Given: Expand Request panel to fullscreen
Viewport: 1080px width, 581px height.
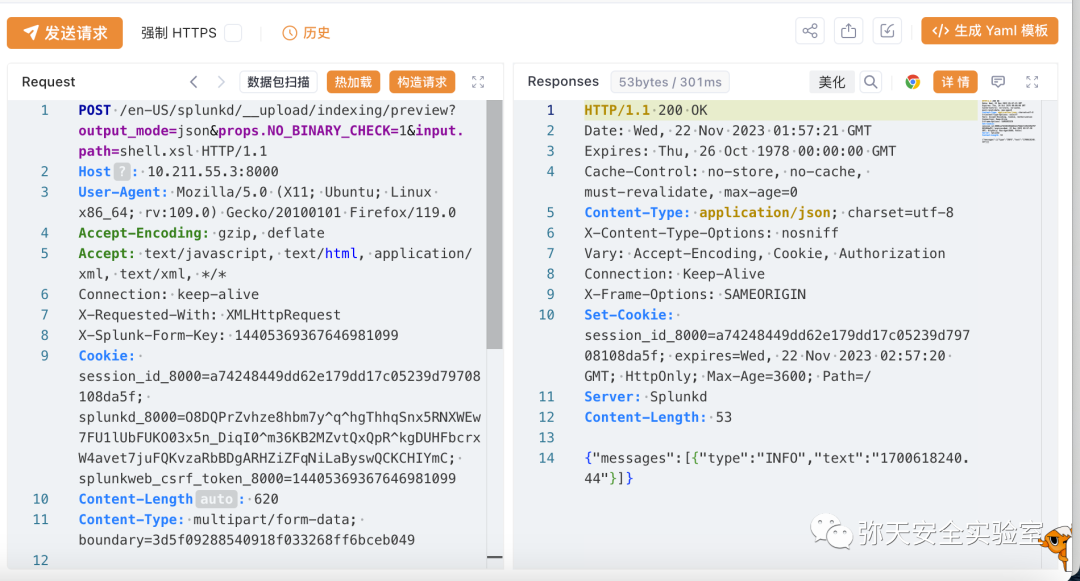Looking at the screenshot, I should coord(478,82).
